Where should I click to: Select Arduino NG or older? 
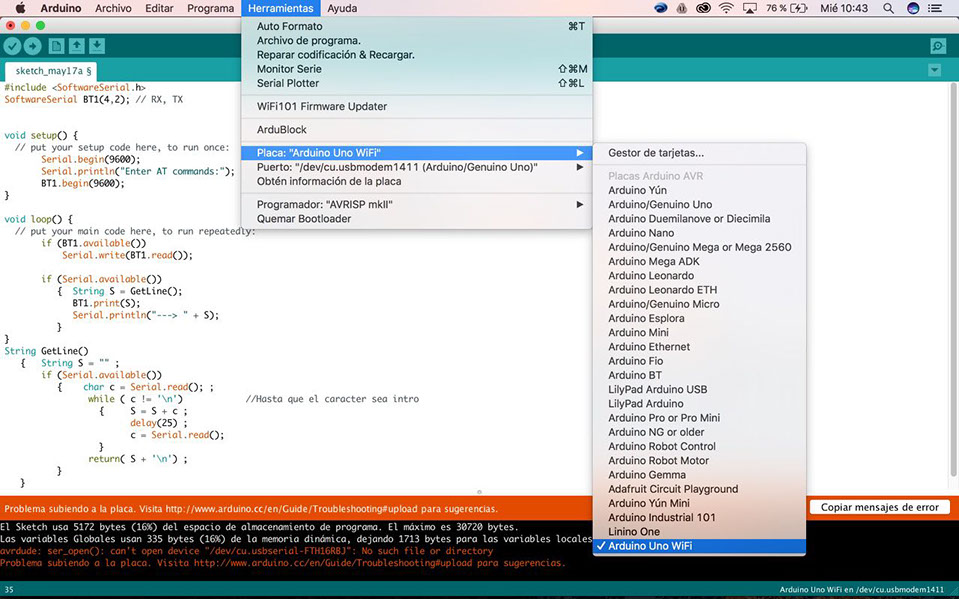[699, 432]
